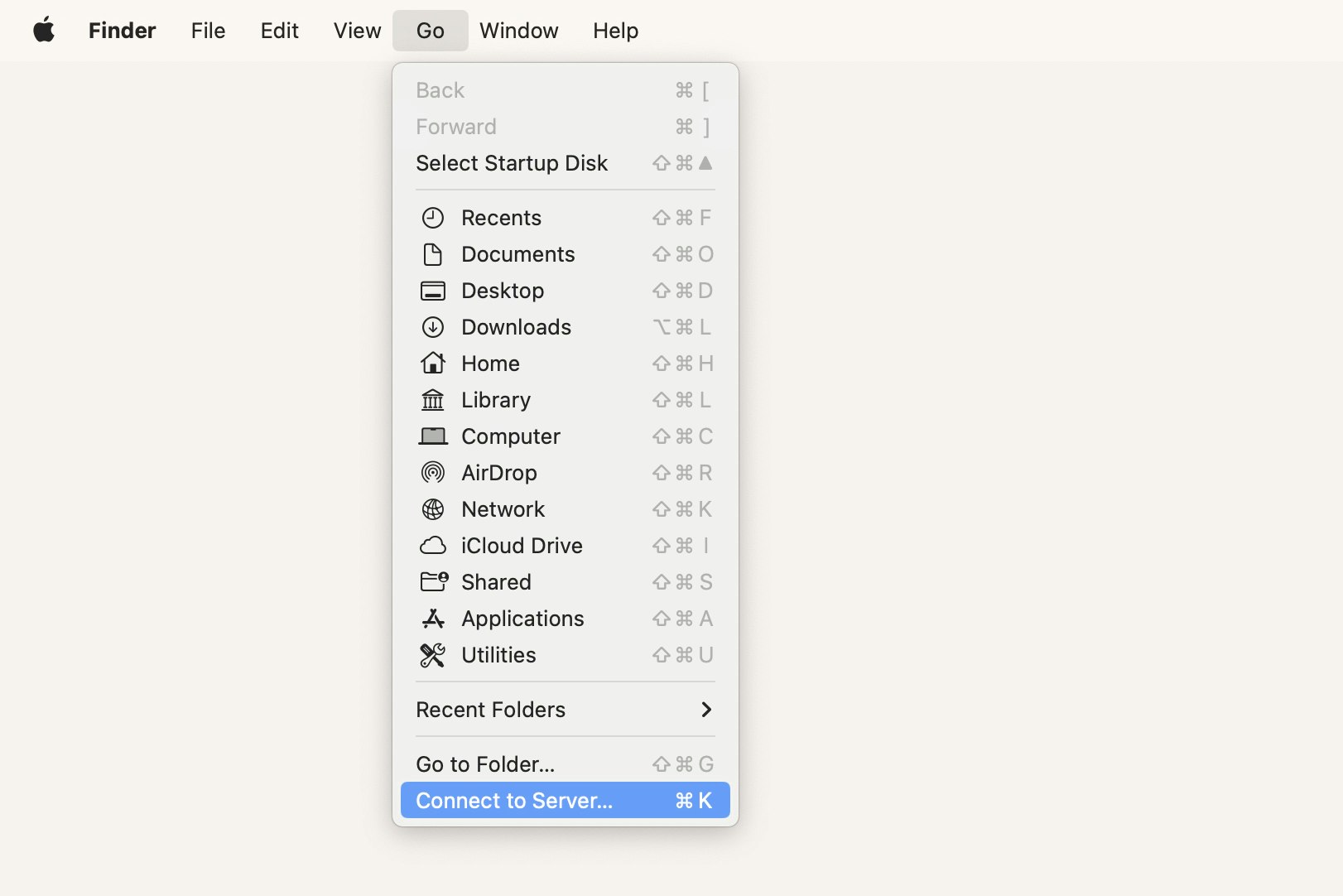Image resolution: width=1343 pixels, height=896 pixels.
Task: Select the Desktop menu entry
Action: 566,291
